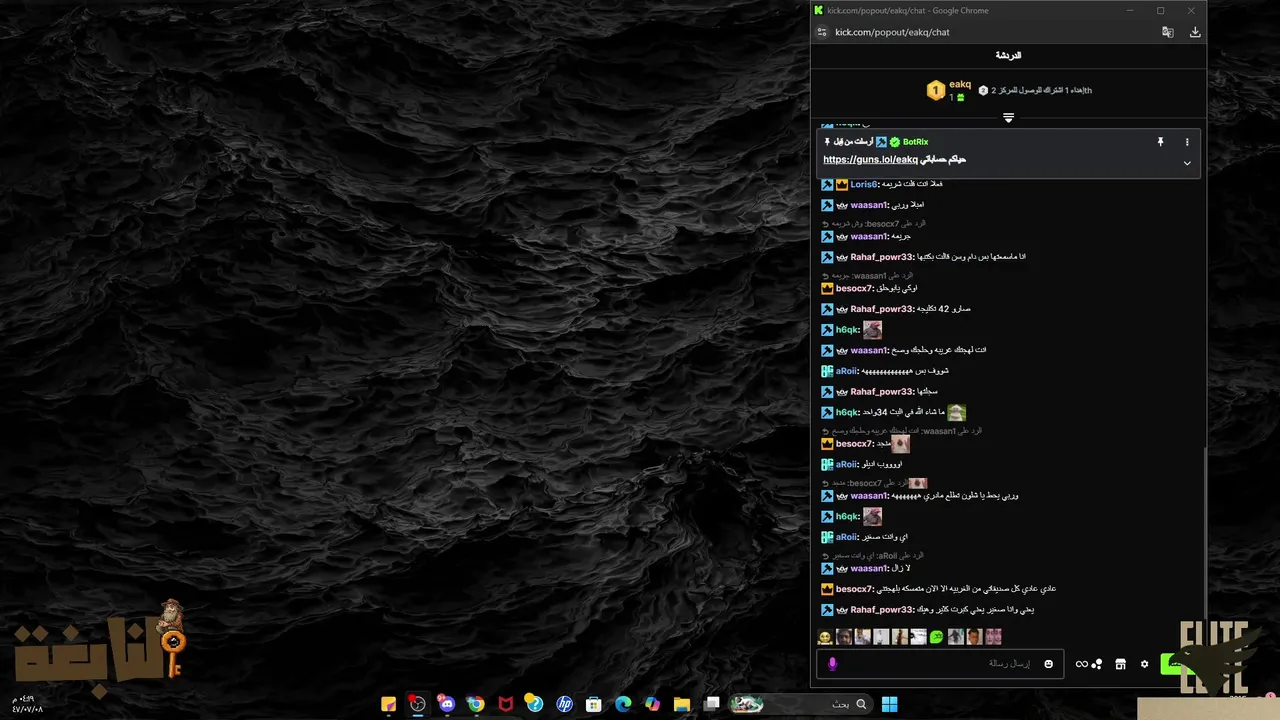
Task: Click the pin icon on BotRix pinned message
Action: [x=1160, y=142]
